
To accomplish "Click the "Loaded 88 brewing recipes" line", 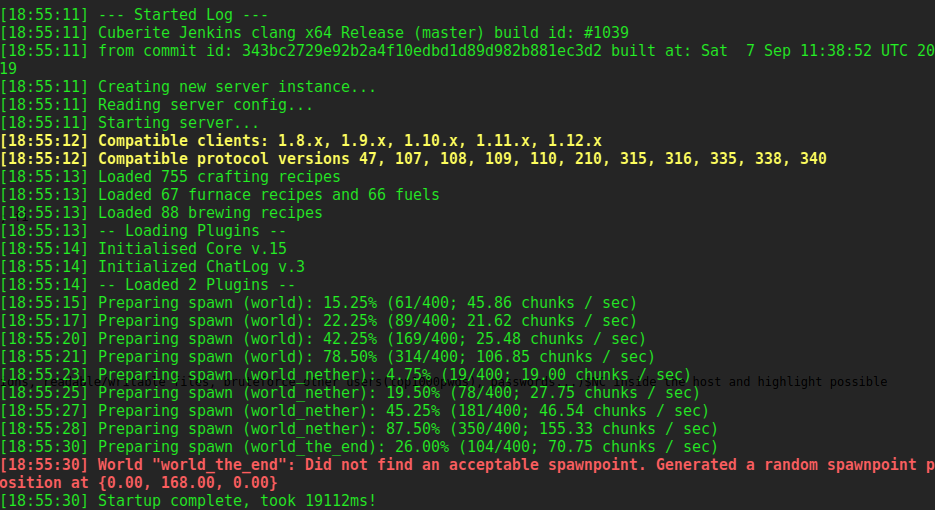I will [210, 213].
